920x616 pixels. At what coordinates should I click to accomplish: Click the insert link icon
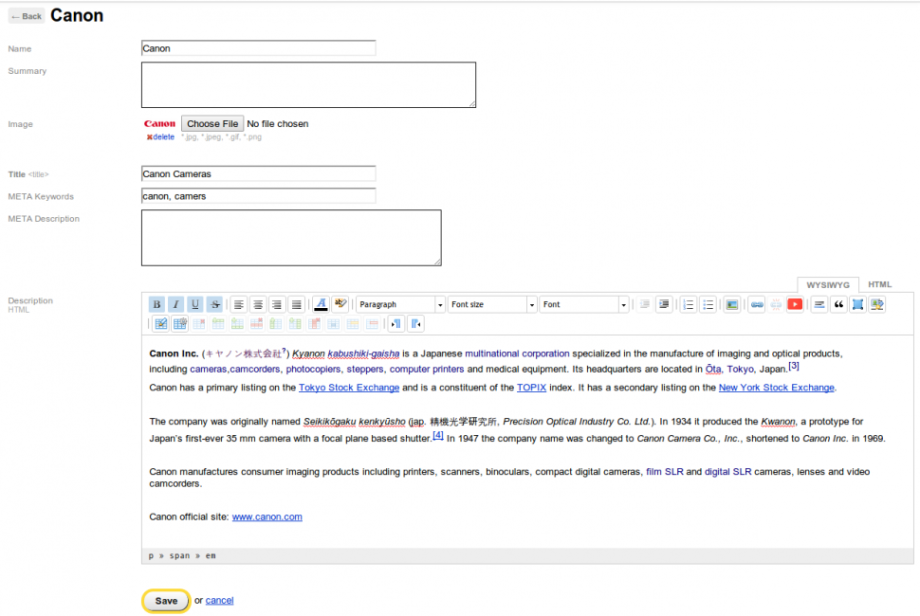tap(757, 304)
